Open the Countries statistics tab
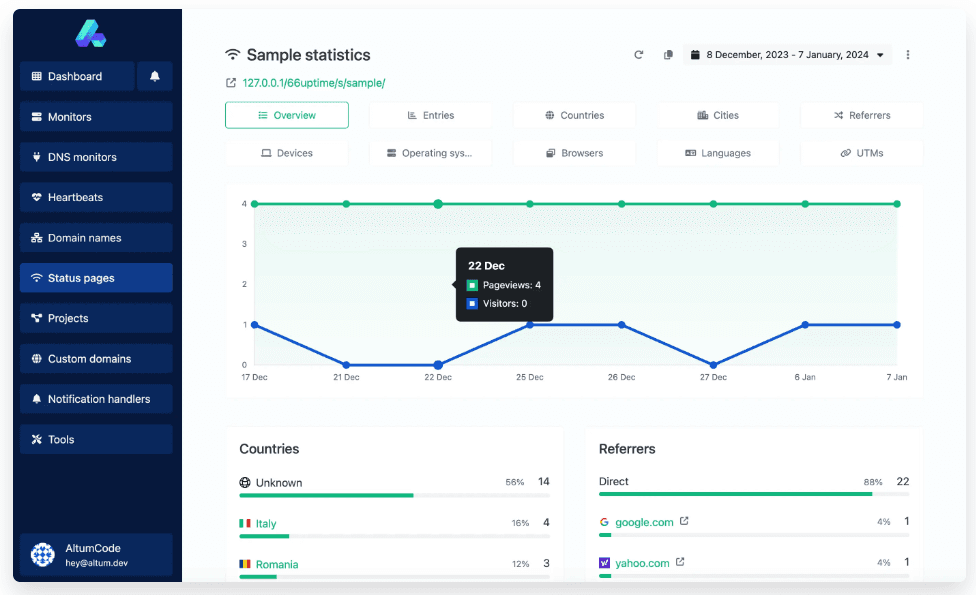Screen dimensions: 976x595 tap(574, 115)
